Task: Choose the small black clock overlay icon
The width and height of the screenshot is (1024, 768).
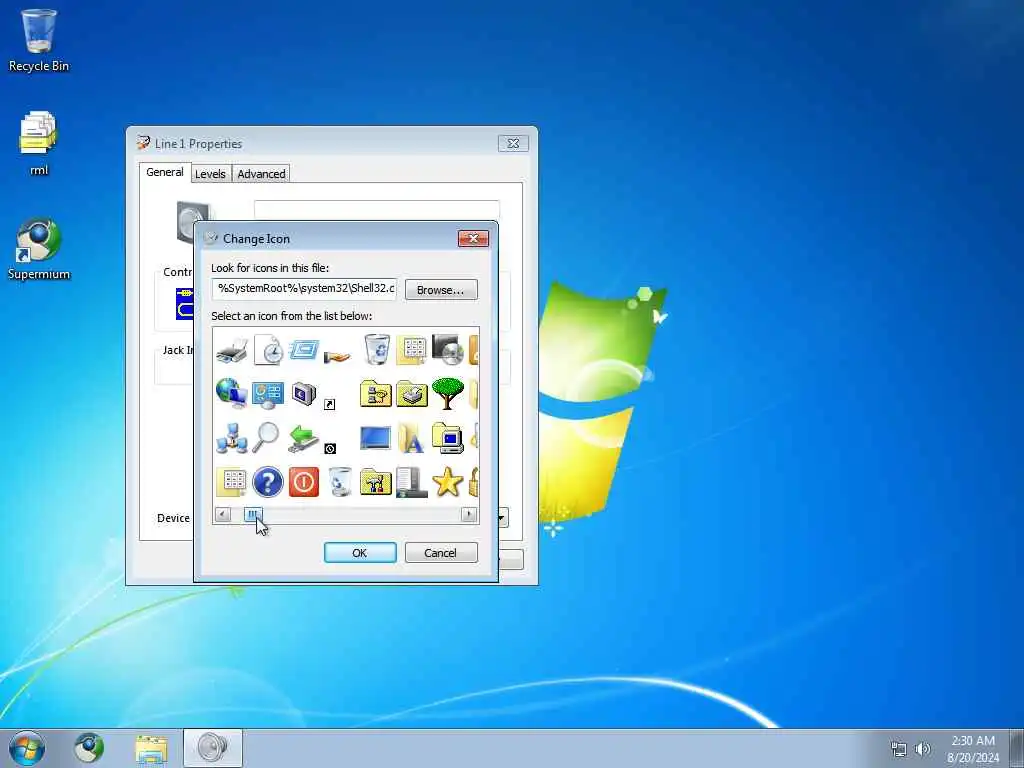Action: [x=330, y=448]
